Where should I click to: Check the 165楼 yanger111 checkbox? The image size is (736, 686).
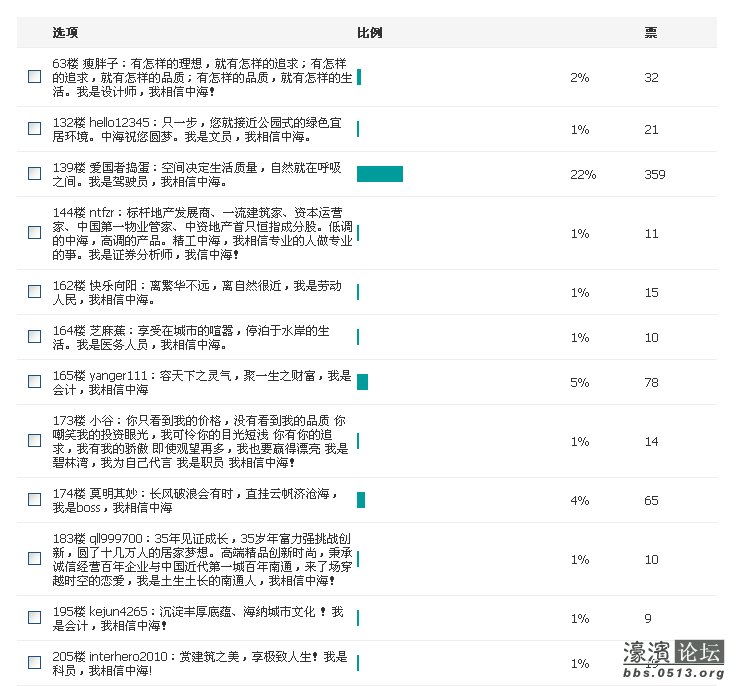(x=34, y=382)
